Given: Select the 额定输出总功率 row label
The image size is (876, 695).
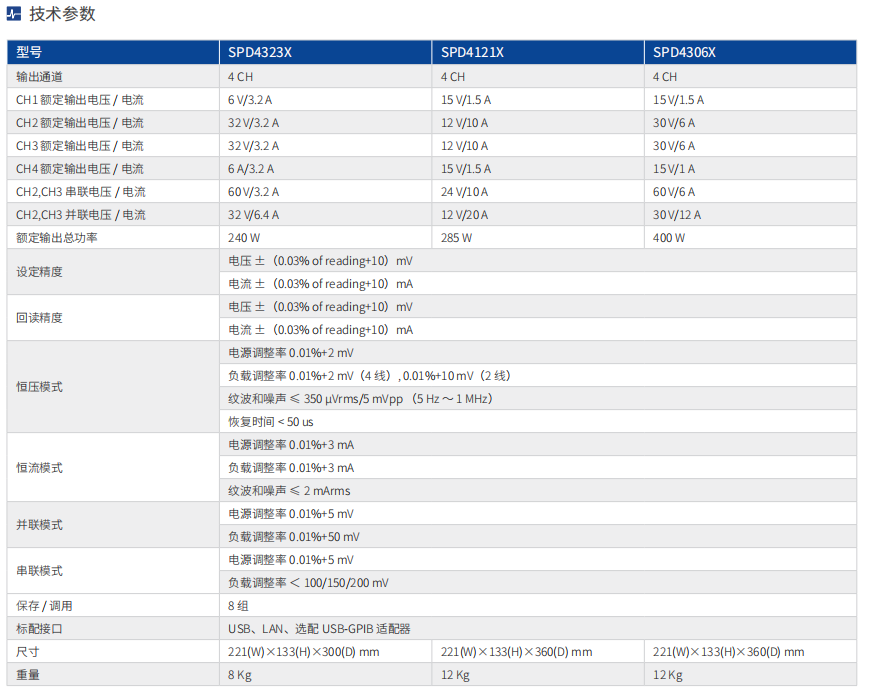Looking at the screenshot, I should click(57, 238).
